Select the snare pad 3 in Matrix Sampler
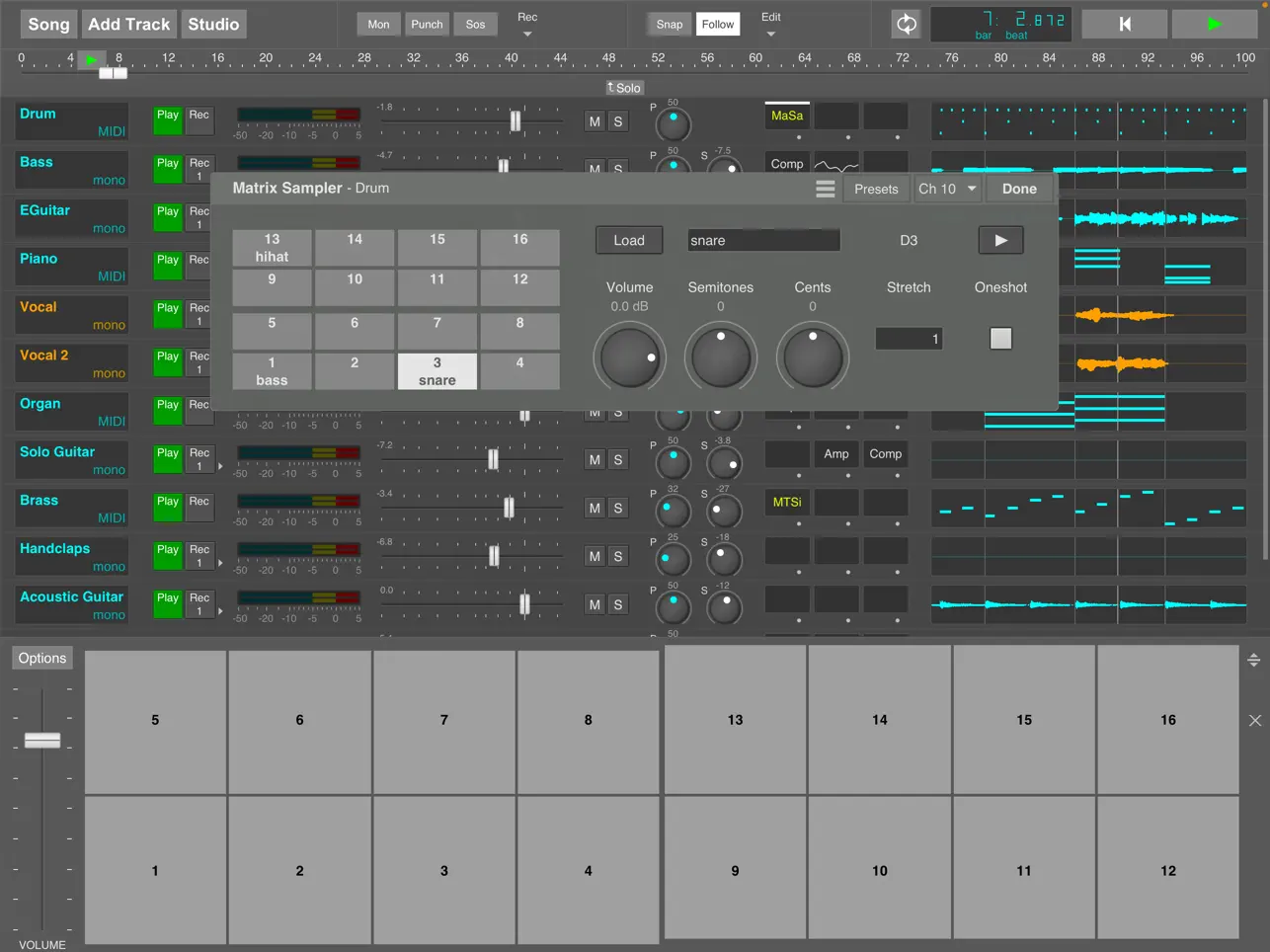The image size is (1270, 952). (437, 371)
